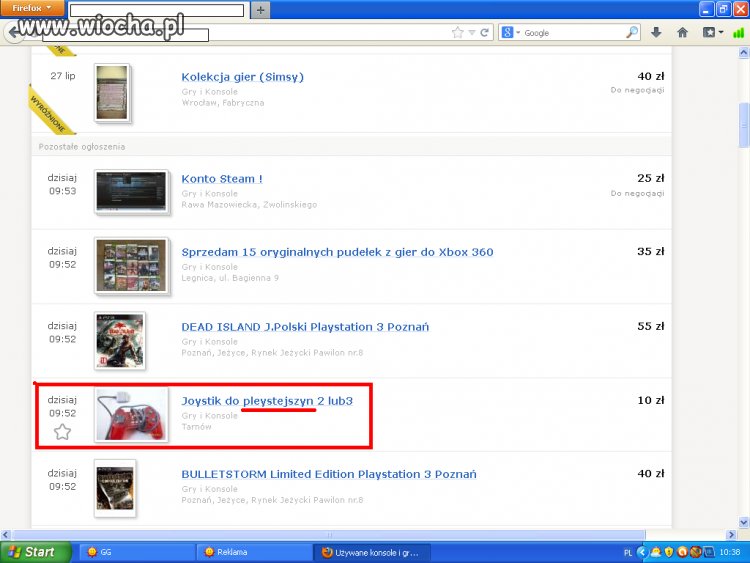Click the Legnica, ul. Bagienna 9 location text
The width and height of the screenshot is (750, 563).
point(230,278)
